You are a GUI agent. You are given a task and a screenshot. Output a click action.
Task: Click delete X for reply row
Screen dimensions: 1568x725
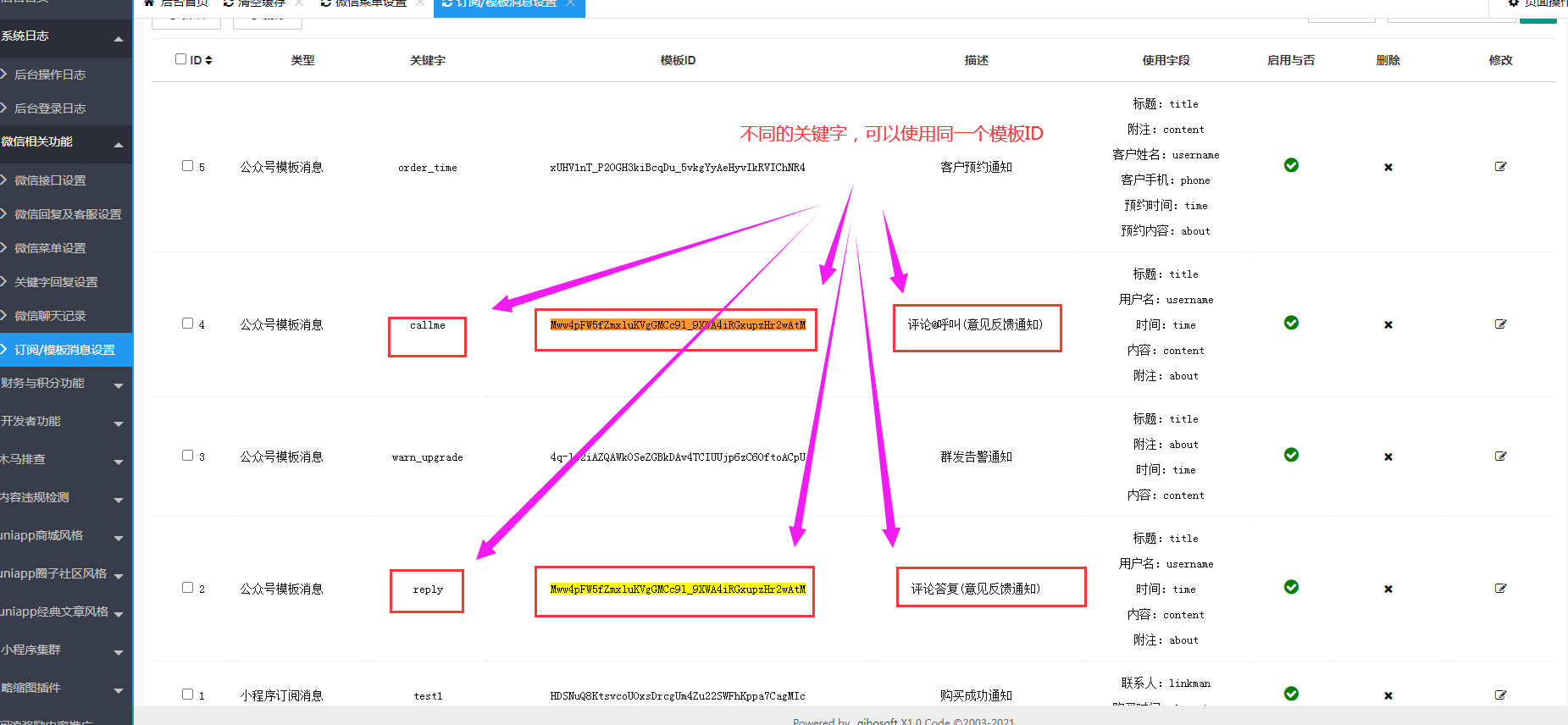pyautogui.click(x=1388, y=589)
